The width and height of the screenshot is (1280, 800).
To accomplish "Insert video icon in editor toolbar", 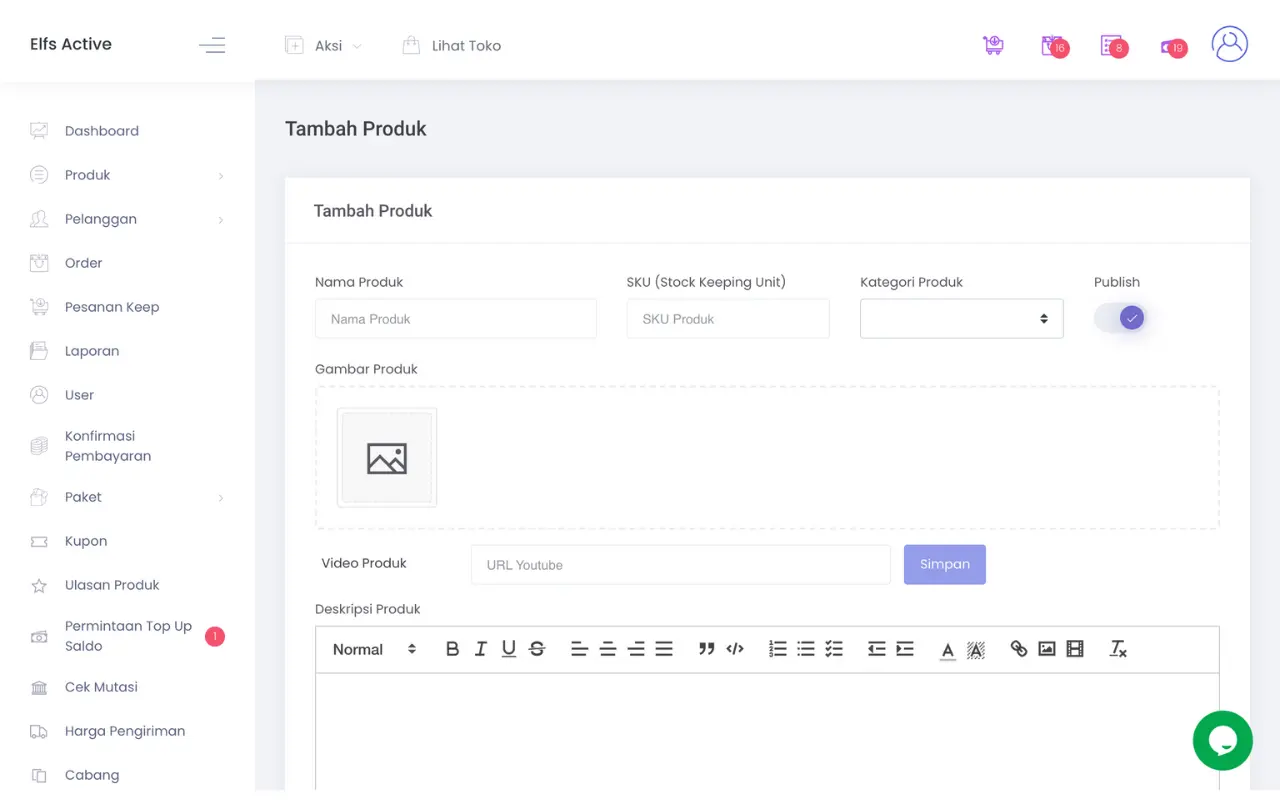I will tap(1075, 649).
